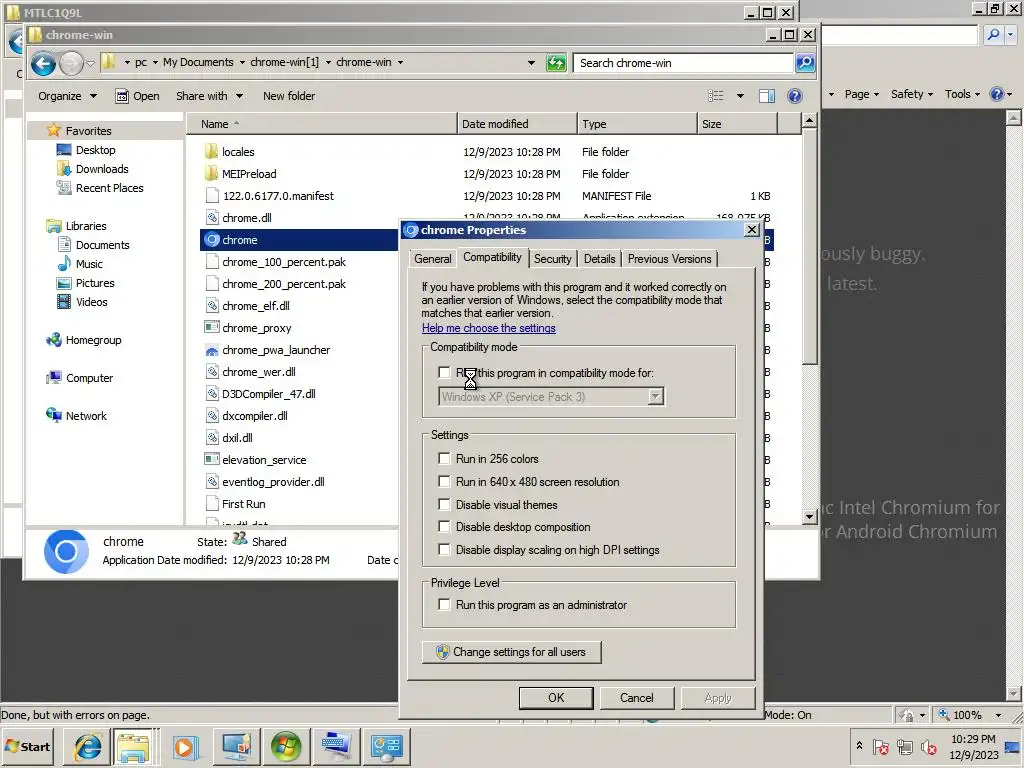Open the browser Page menu dropdown
Image resolution: width=1024 pixels, height=768 pixels.
coord(861,94)
